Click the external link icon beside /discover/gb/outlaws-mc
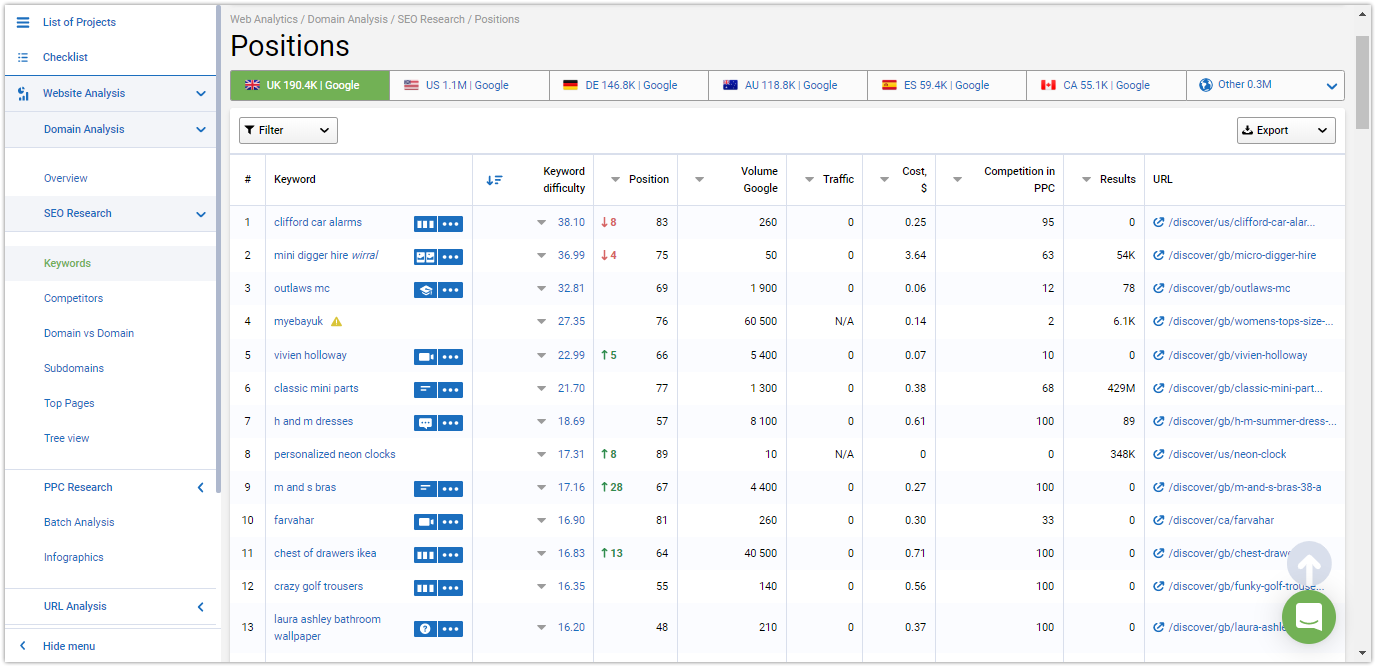Image resolution: width=1376 pixels, height=667 pixels. coord(1158,288)
